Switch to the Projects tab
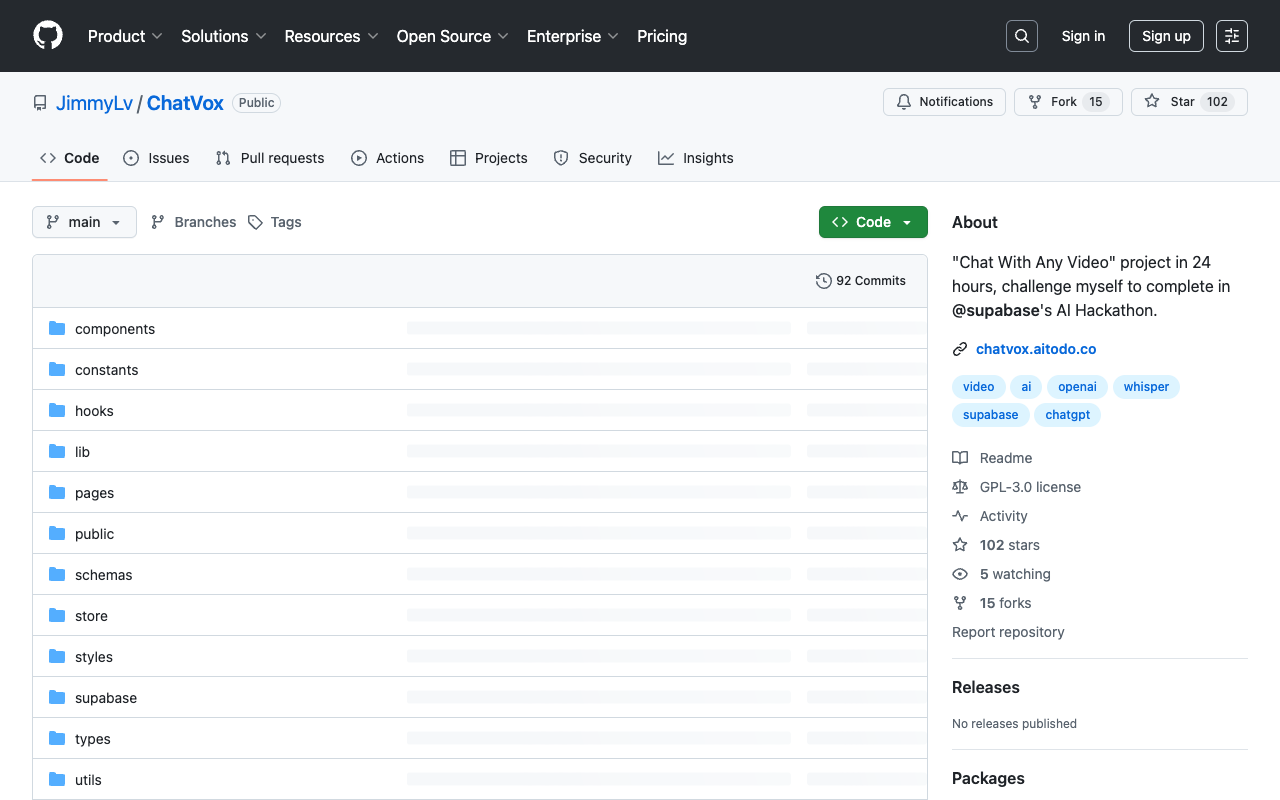Viewport: 1280px width, 800px height. [489, 158]
